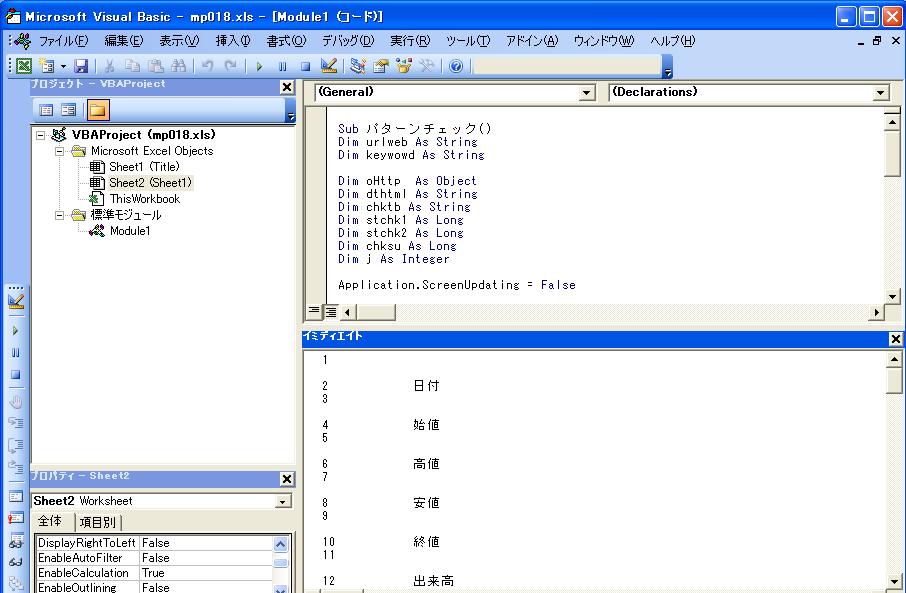Screen dimensions: 906x593
Task: Click Step Into icon in debug toolbar
Action: pos(16,424)
